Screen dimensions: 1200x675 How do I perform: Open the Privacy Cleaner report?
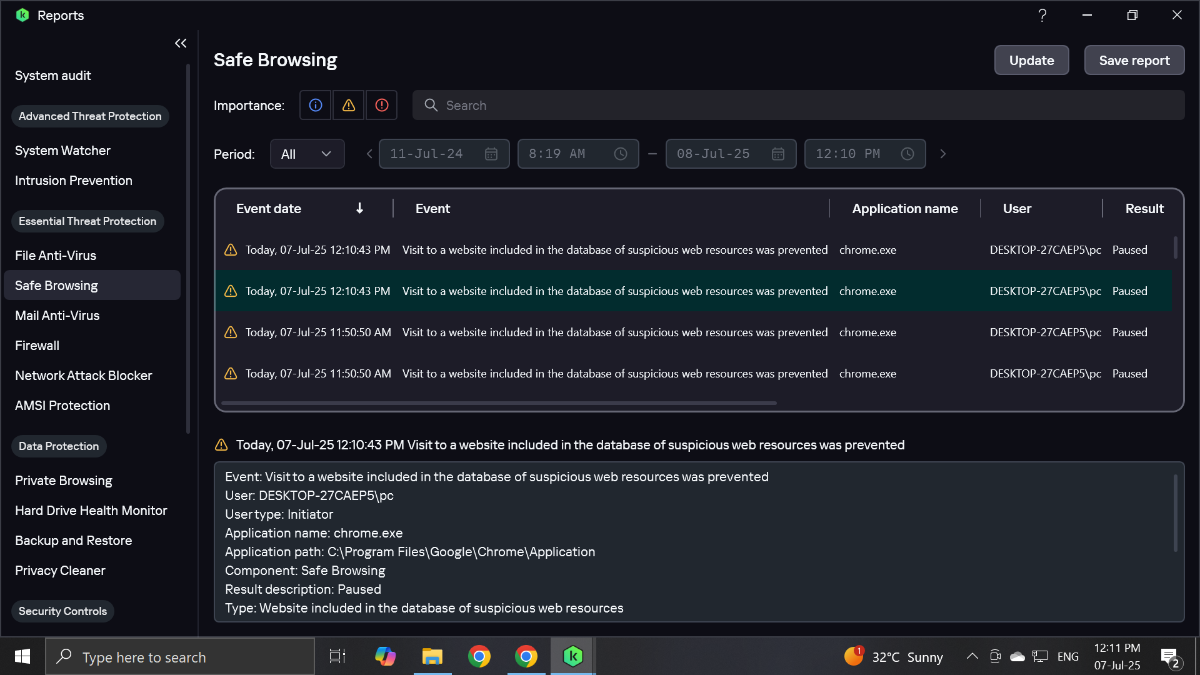point(60,570)
